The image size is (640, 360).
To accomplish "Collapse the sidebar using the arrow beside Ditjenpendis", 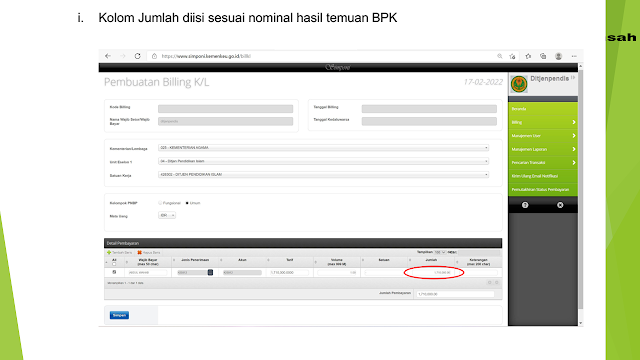I will click(573, 78).
